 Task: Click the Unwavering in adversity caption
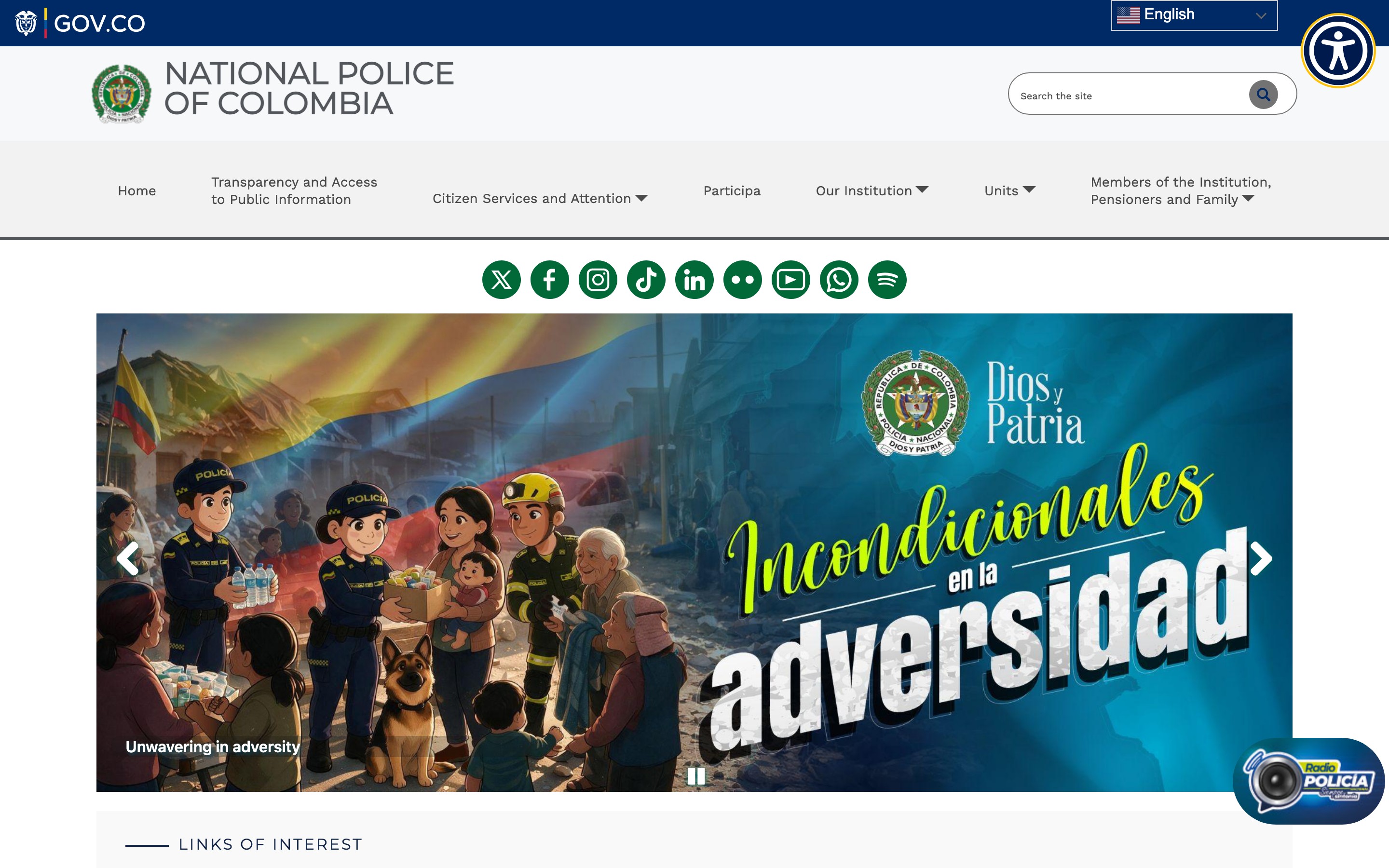tap(212, 746)
